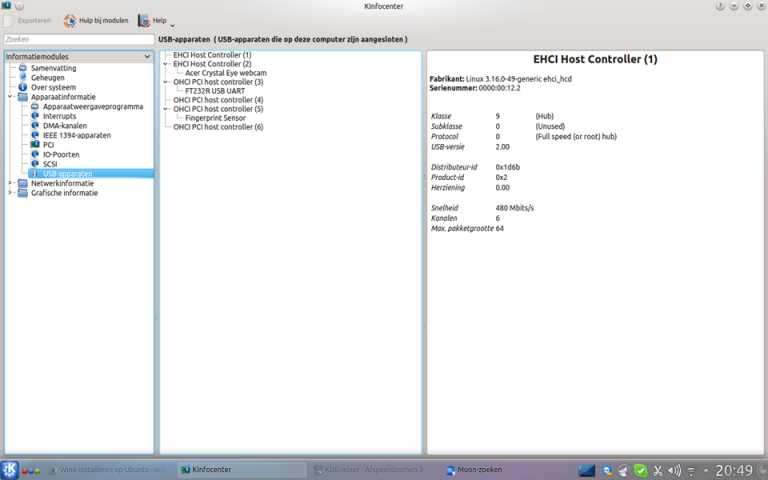This screenshot has width=768, height=480.
Task: Click the Zoeken search field
Action: (x=78, y=40)
